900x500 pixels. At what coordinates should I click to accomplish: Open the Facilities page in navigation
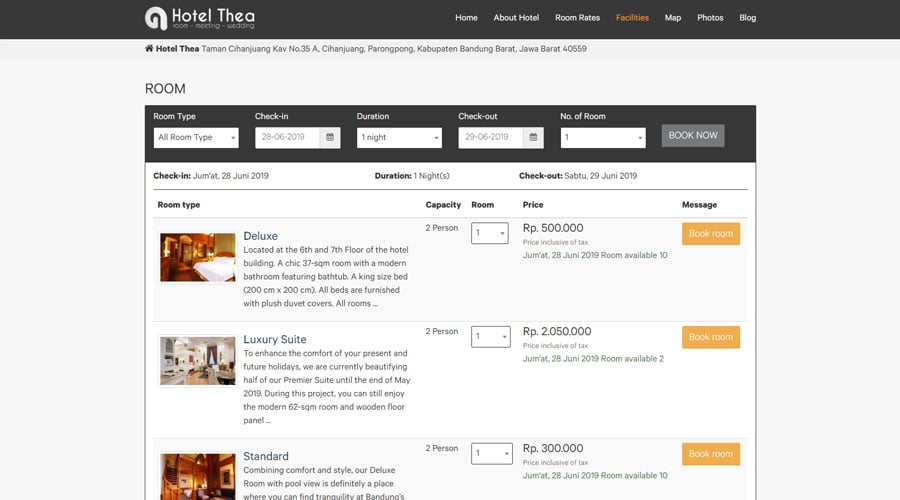point(632,18)
